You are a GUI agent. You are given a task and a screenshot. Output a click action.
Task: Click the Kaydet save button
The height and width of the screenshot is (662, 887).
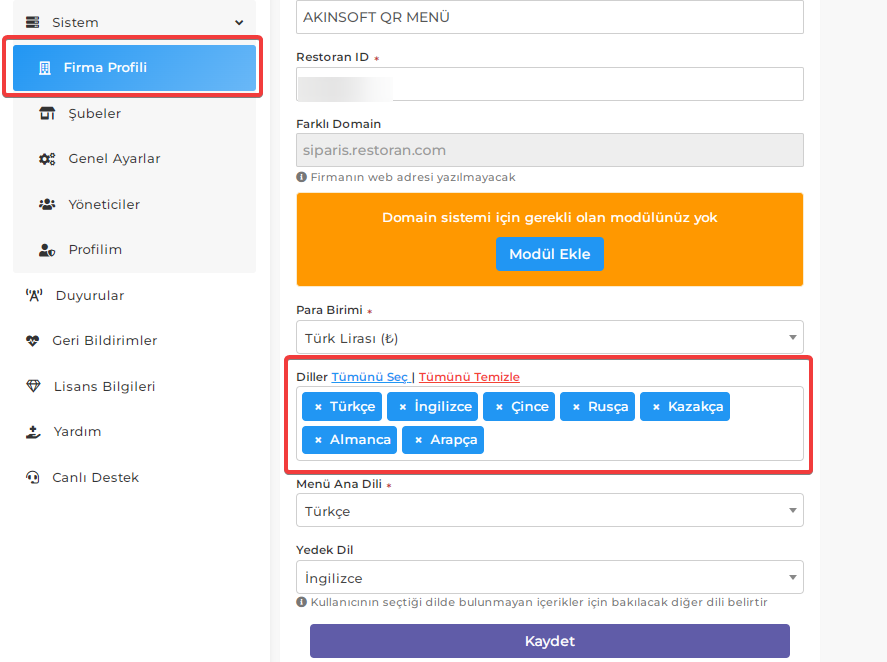[x=550, y=641]
